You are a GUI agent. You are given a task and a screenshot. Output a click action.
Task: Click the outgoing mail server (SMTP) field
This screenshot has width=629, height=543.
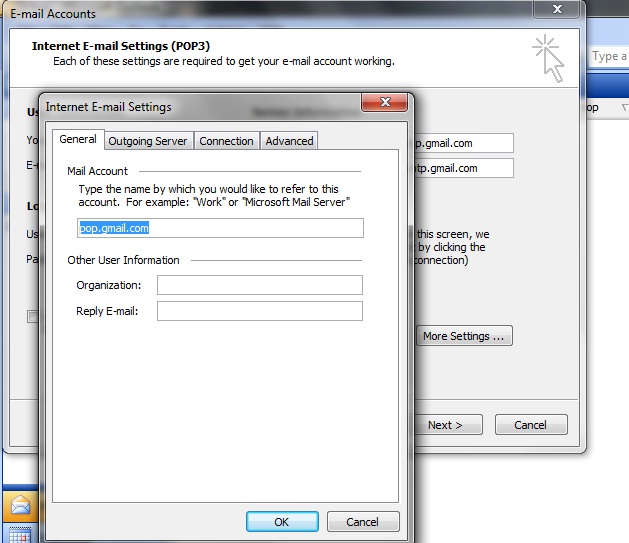(x=464, y=168)
